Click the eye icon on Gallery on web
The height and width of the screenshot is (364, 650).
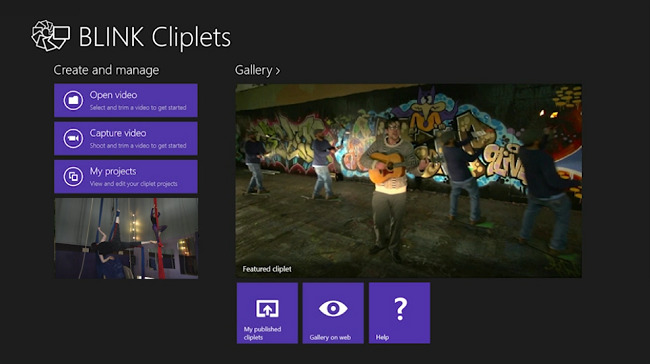coord(333,308)
